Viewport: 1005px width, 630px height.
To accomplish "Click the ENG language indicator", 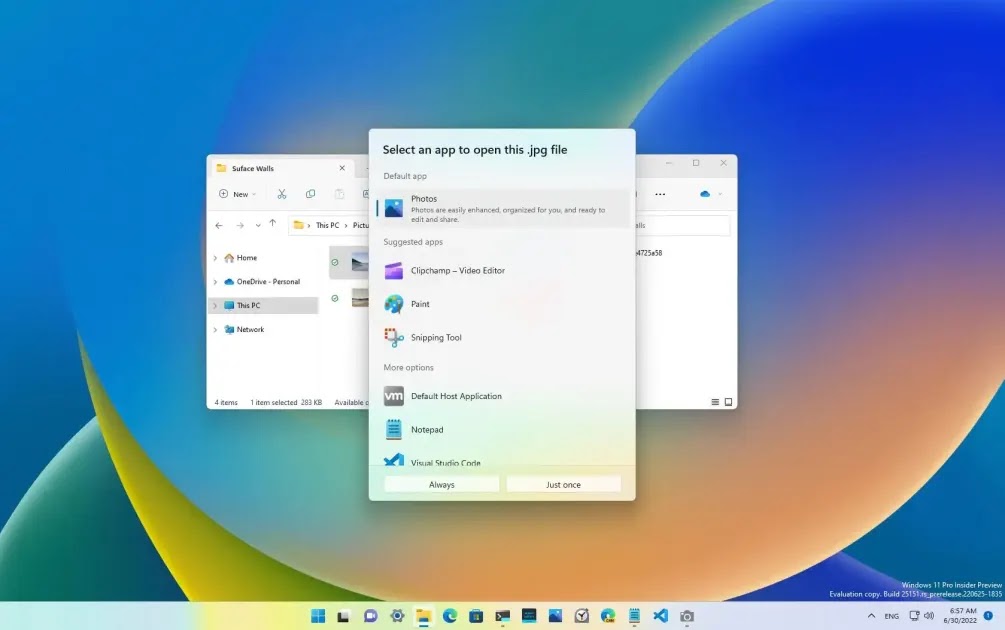I will tap(892, 616).
